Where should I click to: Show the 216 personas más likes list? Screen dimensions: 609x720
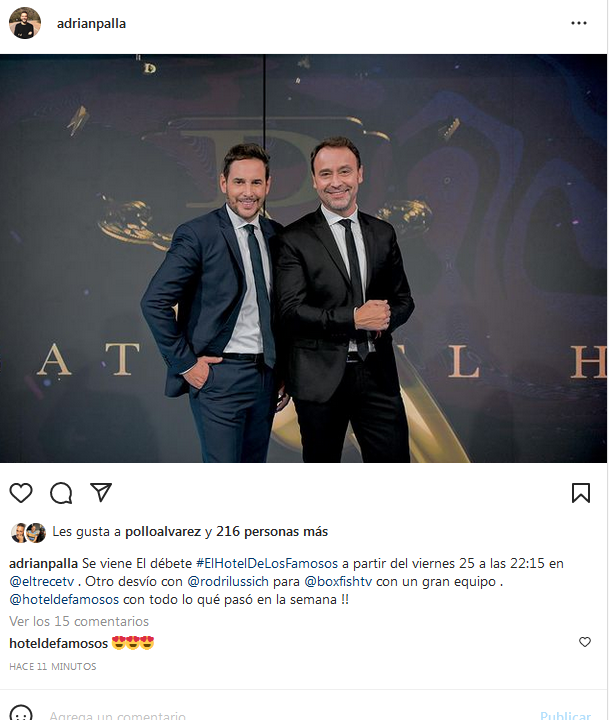(x=272, y=531)
